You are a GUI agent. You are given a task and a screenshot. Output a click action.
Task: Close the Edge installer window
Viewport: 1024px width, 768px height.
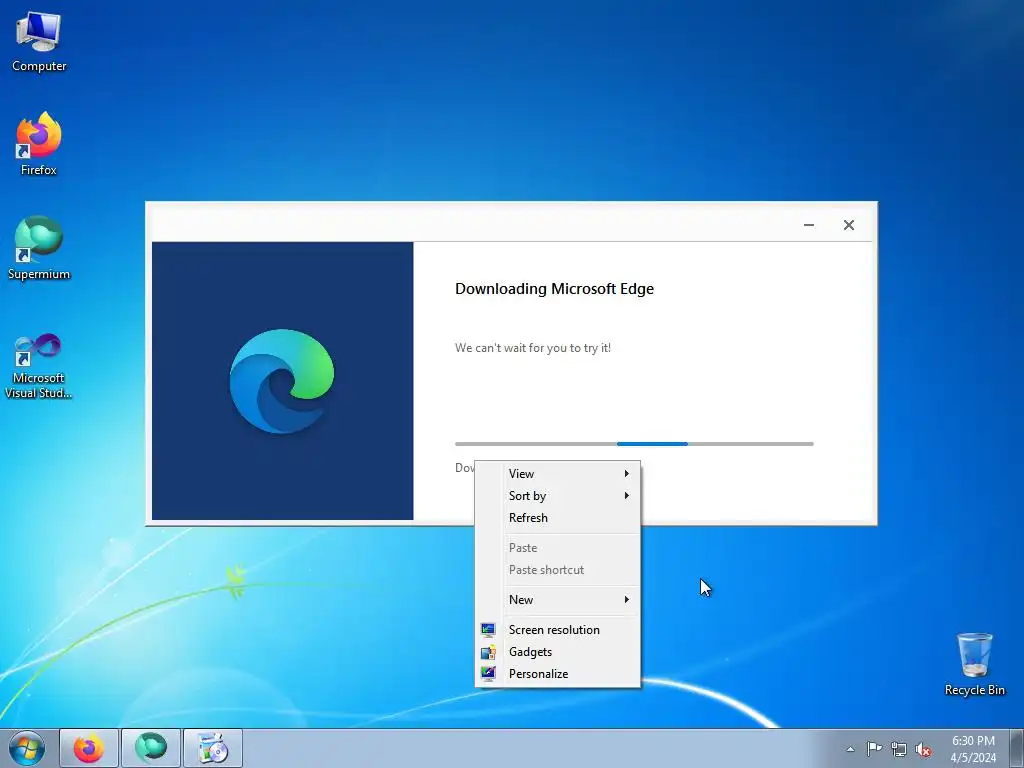point(848,225)
